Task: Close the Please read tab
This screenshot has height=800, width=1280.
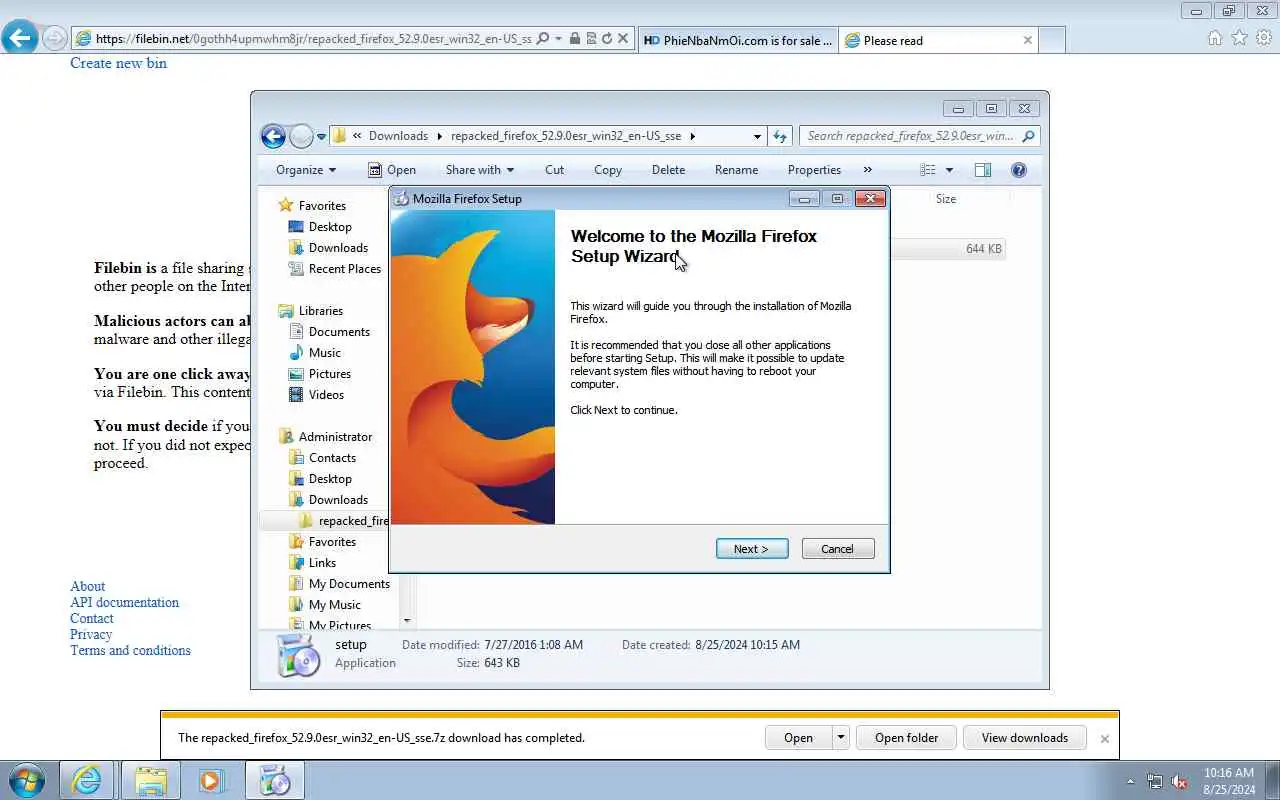Action: [1027, 40]
